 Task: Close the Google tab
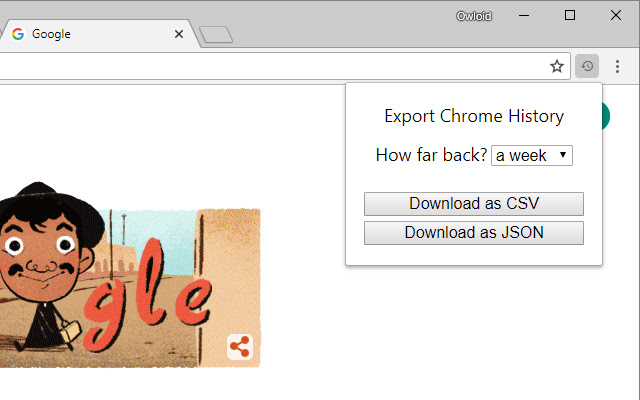click(179, 34)
